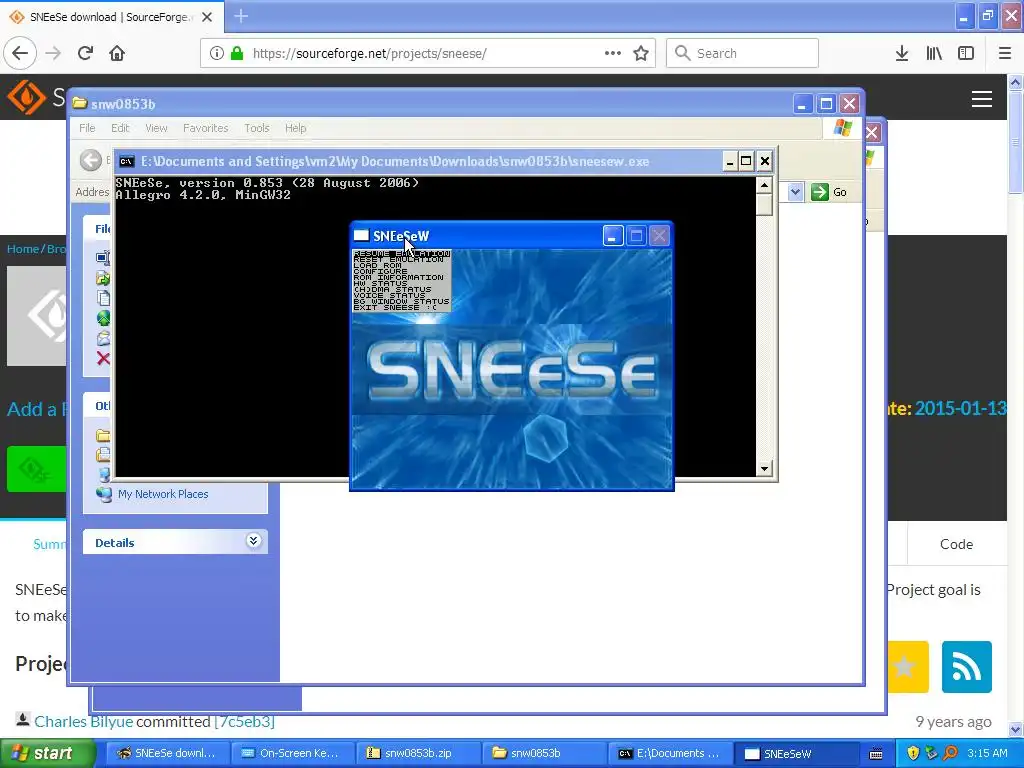The height and width of the screenshot is (768, 1024).
Task: Switch to snw0853b folder taskbar button
Action: [x=544, y=754]
